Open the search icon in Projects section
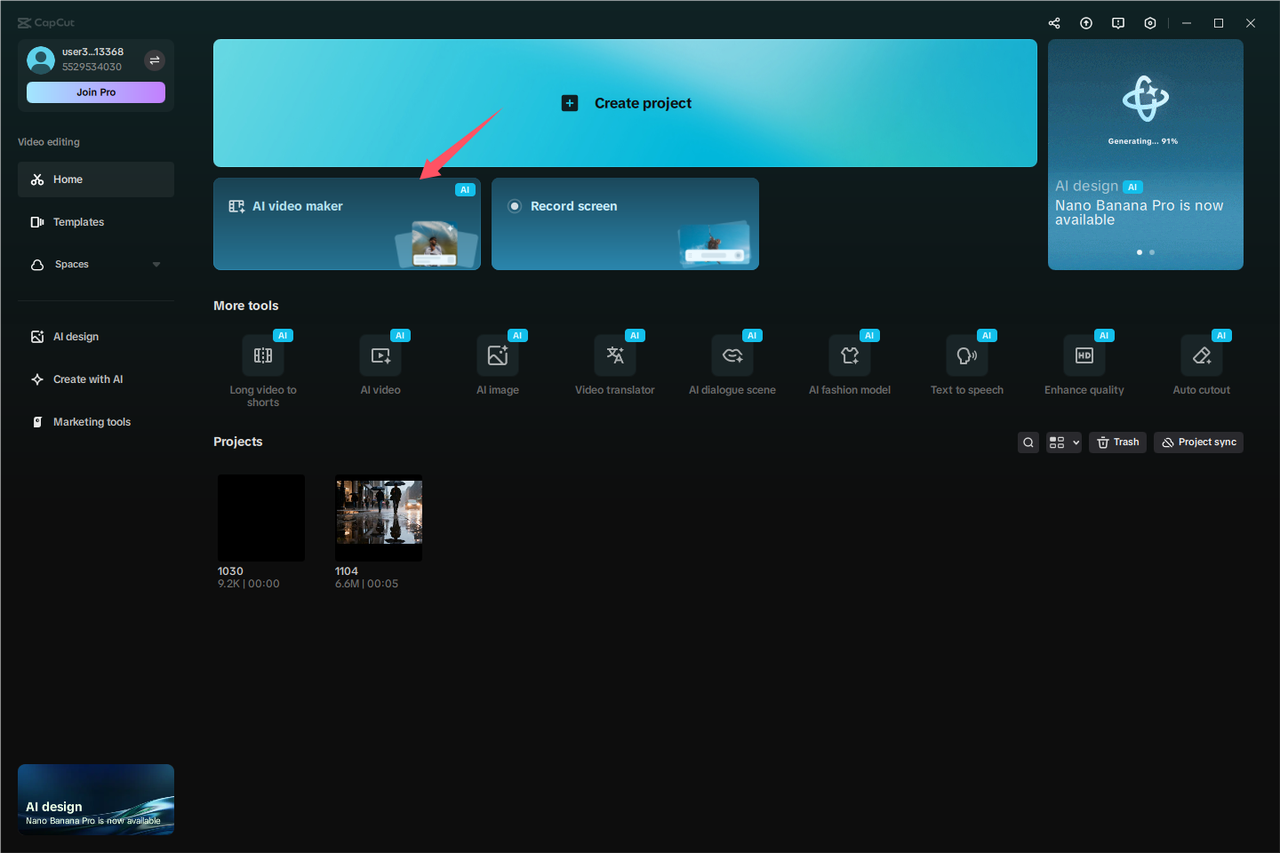The width and height of the screenshot is (1280, 853). point(1028,442)
